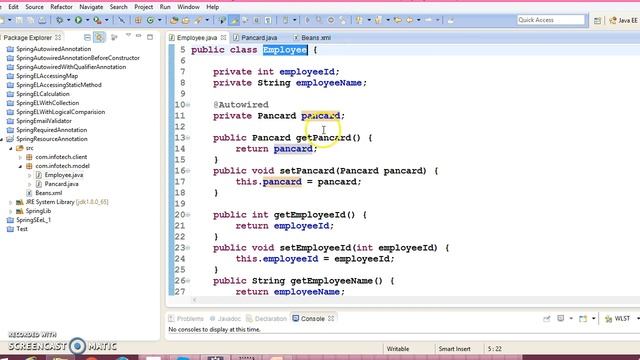The width and height of the screenshot is (640, 360).
Task: Toggle Mark Occurrences highlighter icon
Action: coord(234,20)
